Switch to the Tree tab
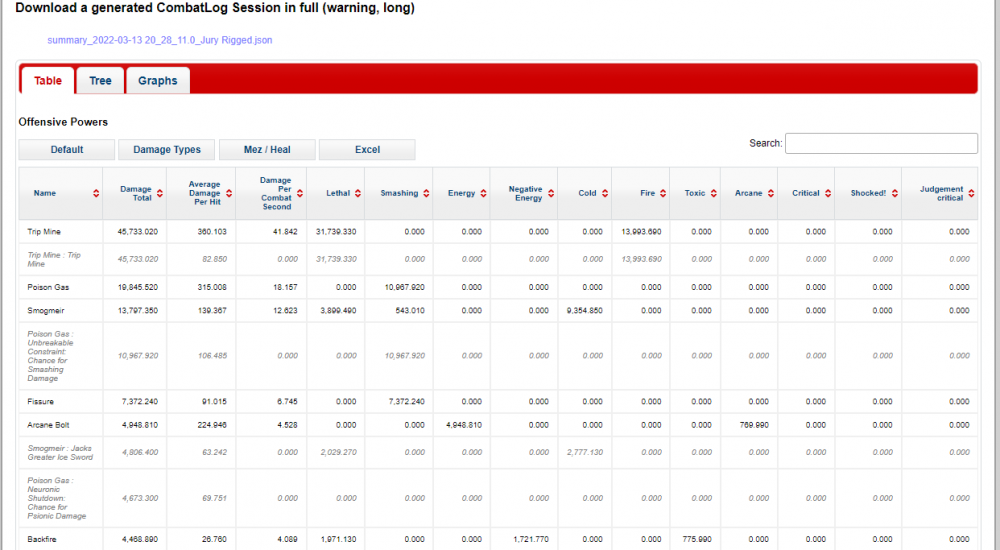Screen dimensions: 1000x550 [x=100, y=81]
